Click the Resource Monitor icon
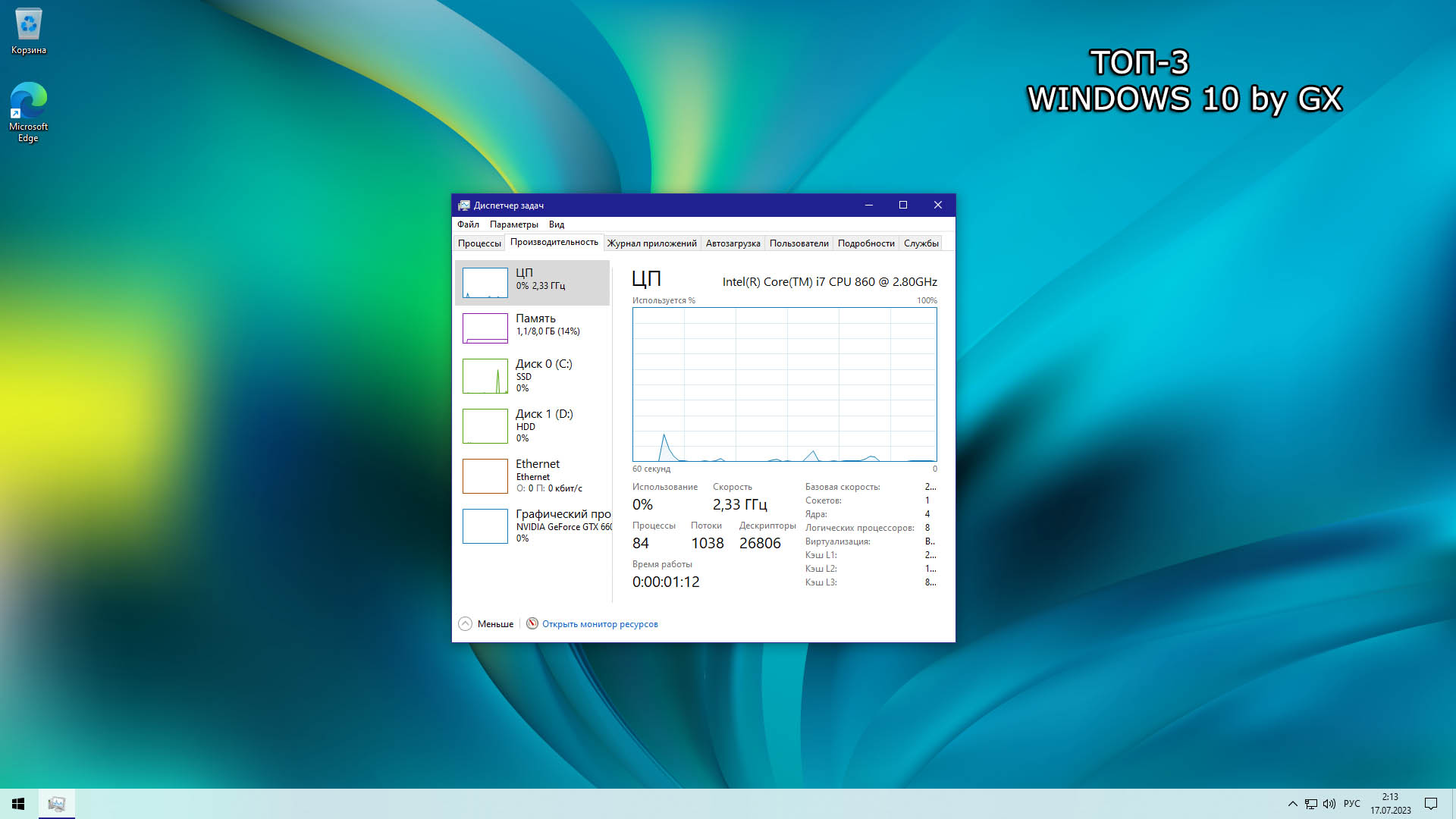Image resolution: width=1456 pixels, height=819 pixels. click(532, 623)
